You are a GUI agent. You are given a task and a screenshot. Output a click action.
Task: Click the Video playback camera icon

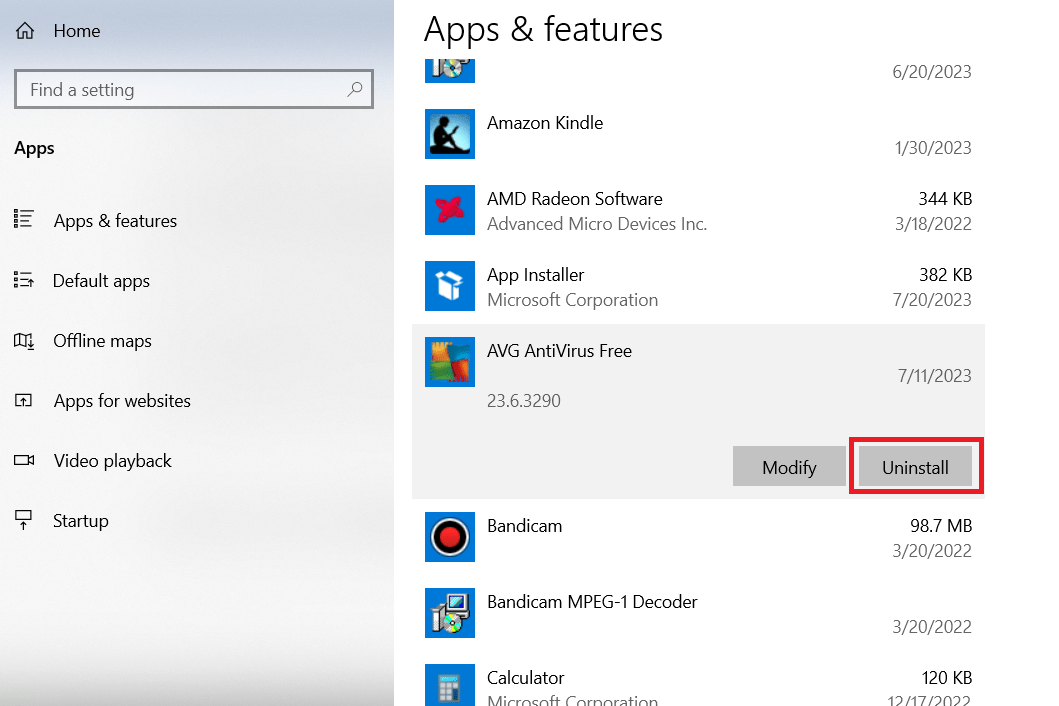click(x=24, y=460)
